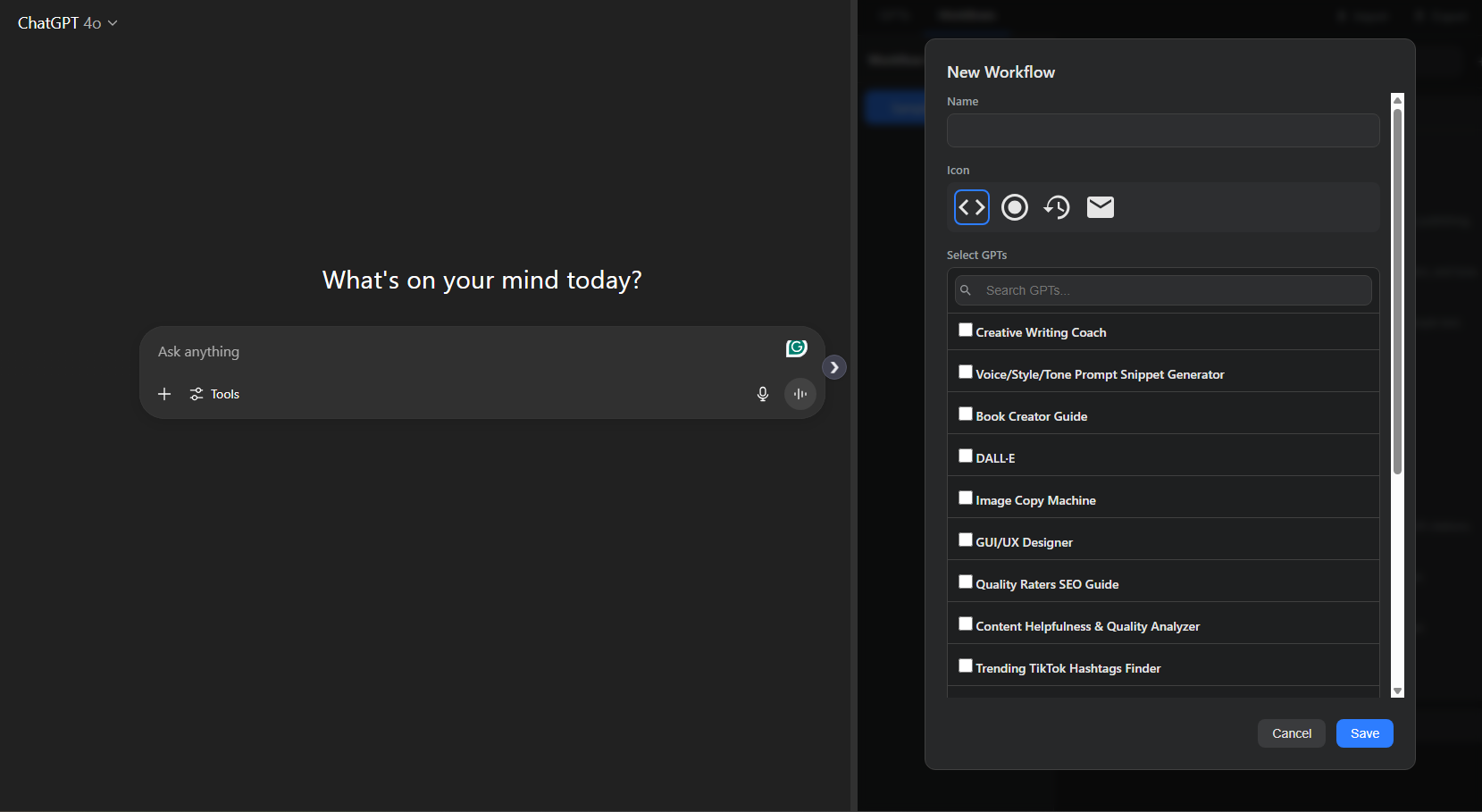Check the Quality Raters SEO Guide checkbox
The height and width of the screenshot is (812, 1482).
[x=966, y=582]
